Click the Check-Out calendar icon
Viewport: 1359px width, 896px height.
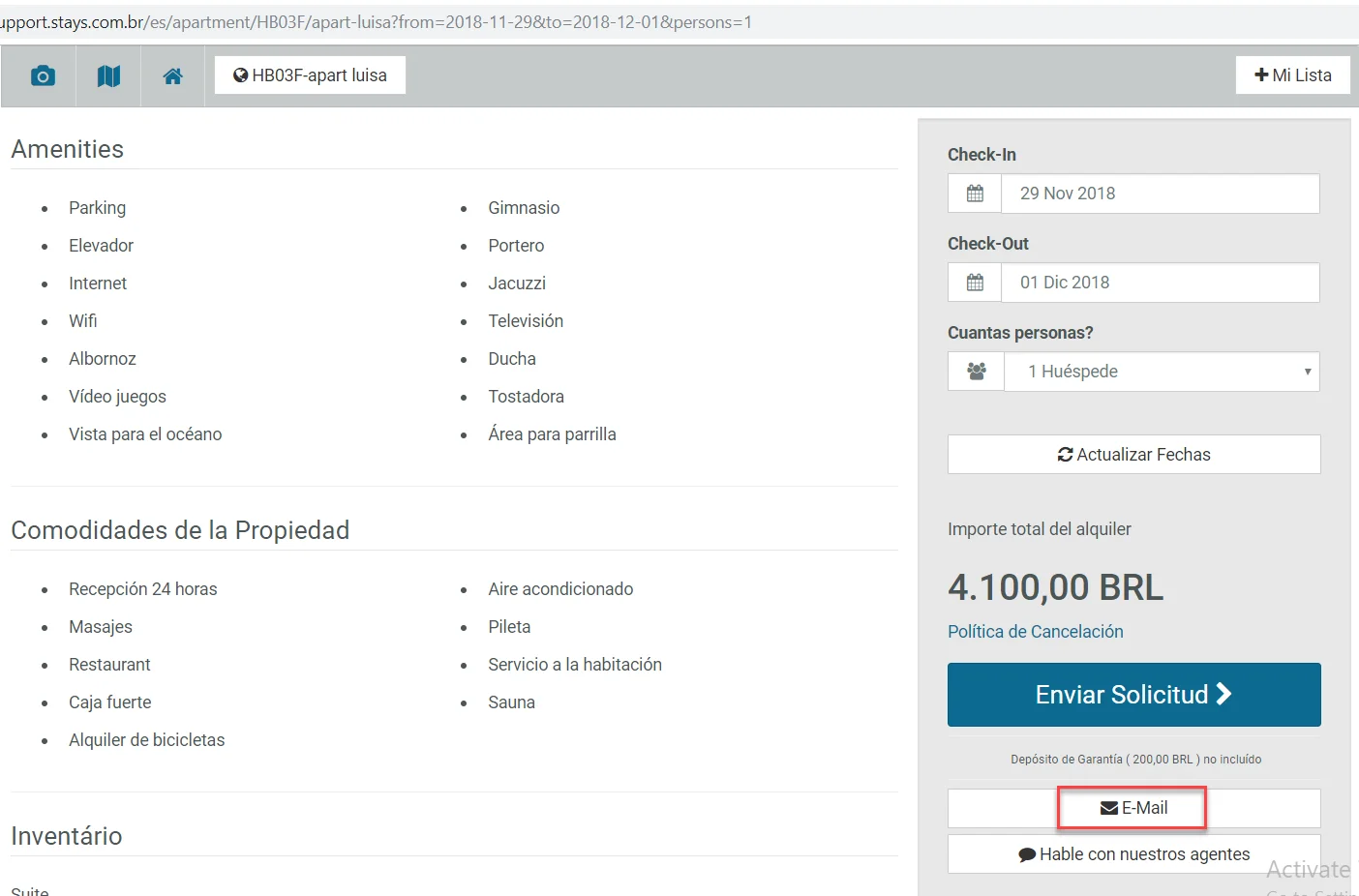(x=975, y=283)
